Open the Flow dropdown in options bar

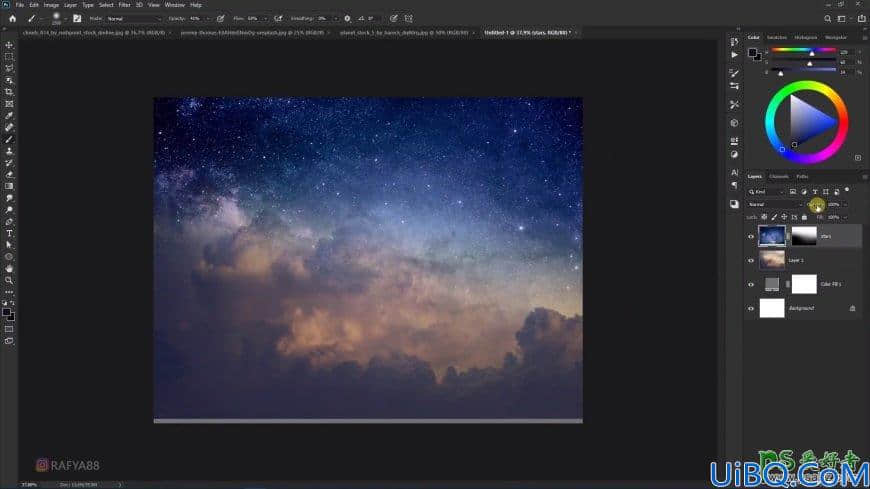click(x=265, y=18)
